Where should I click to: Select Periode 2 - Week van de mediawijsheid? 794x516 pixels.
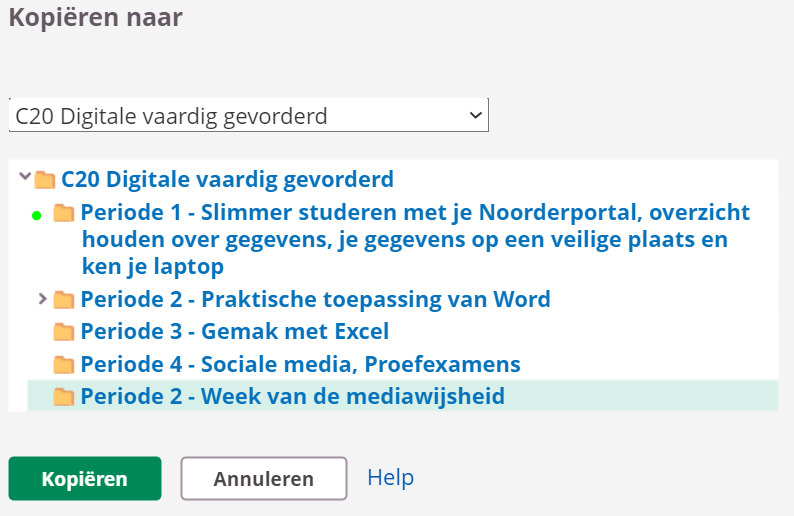click(x=292, y=397)
